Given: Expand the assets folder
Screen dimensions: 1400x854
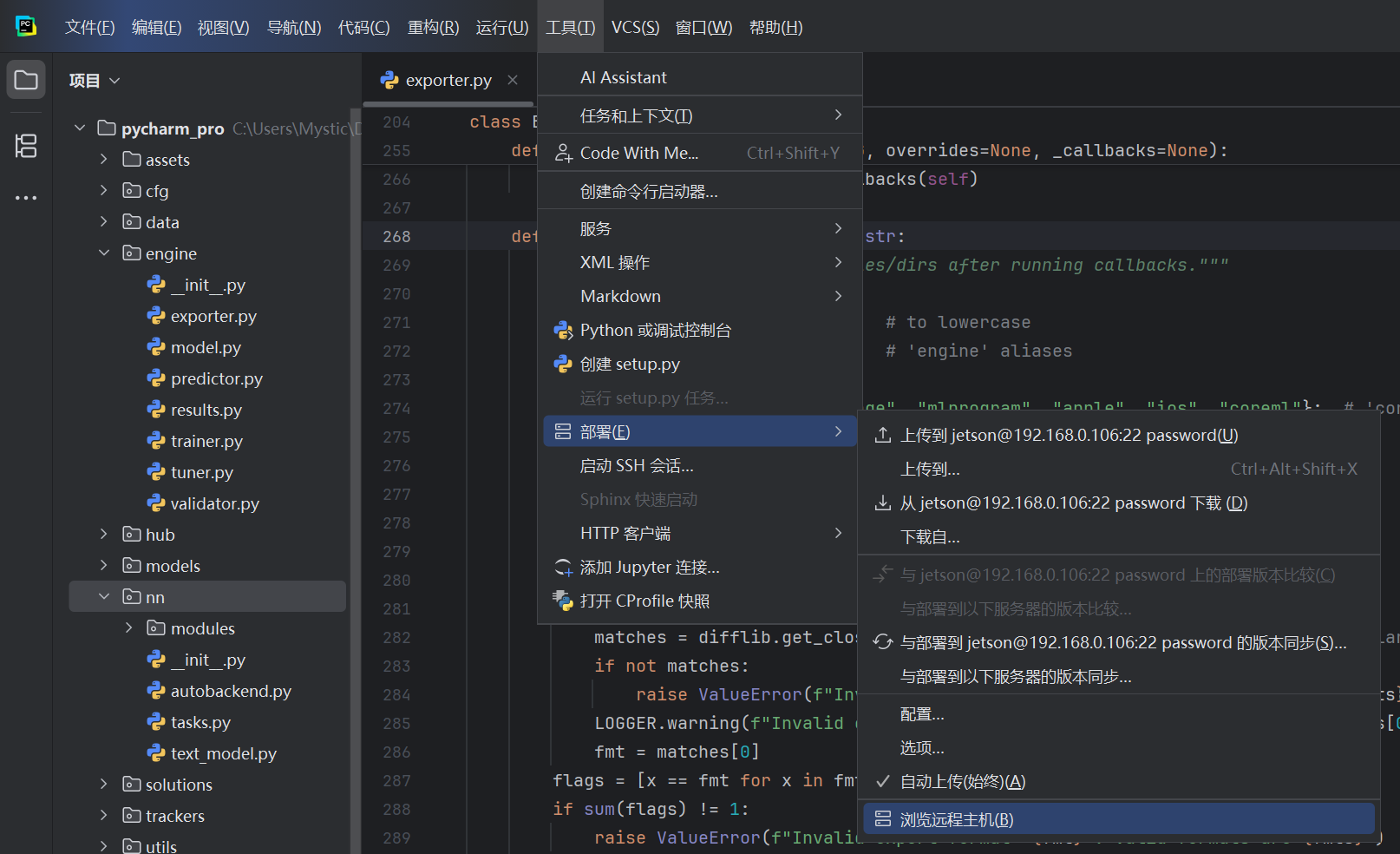Looking at the screenshot, I should coord(104,160).
